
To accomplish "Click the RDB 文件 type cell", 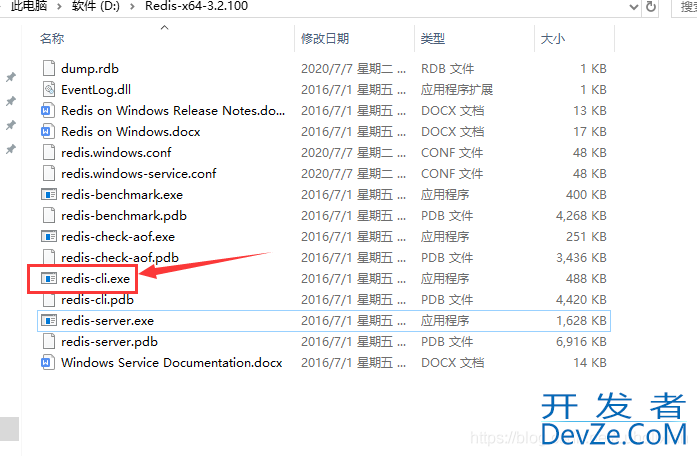I will tap(448, 68).
